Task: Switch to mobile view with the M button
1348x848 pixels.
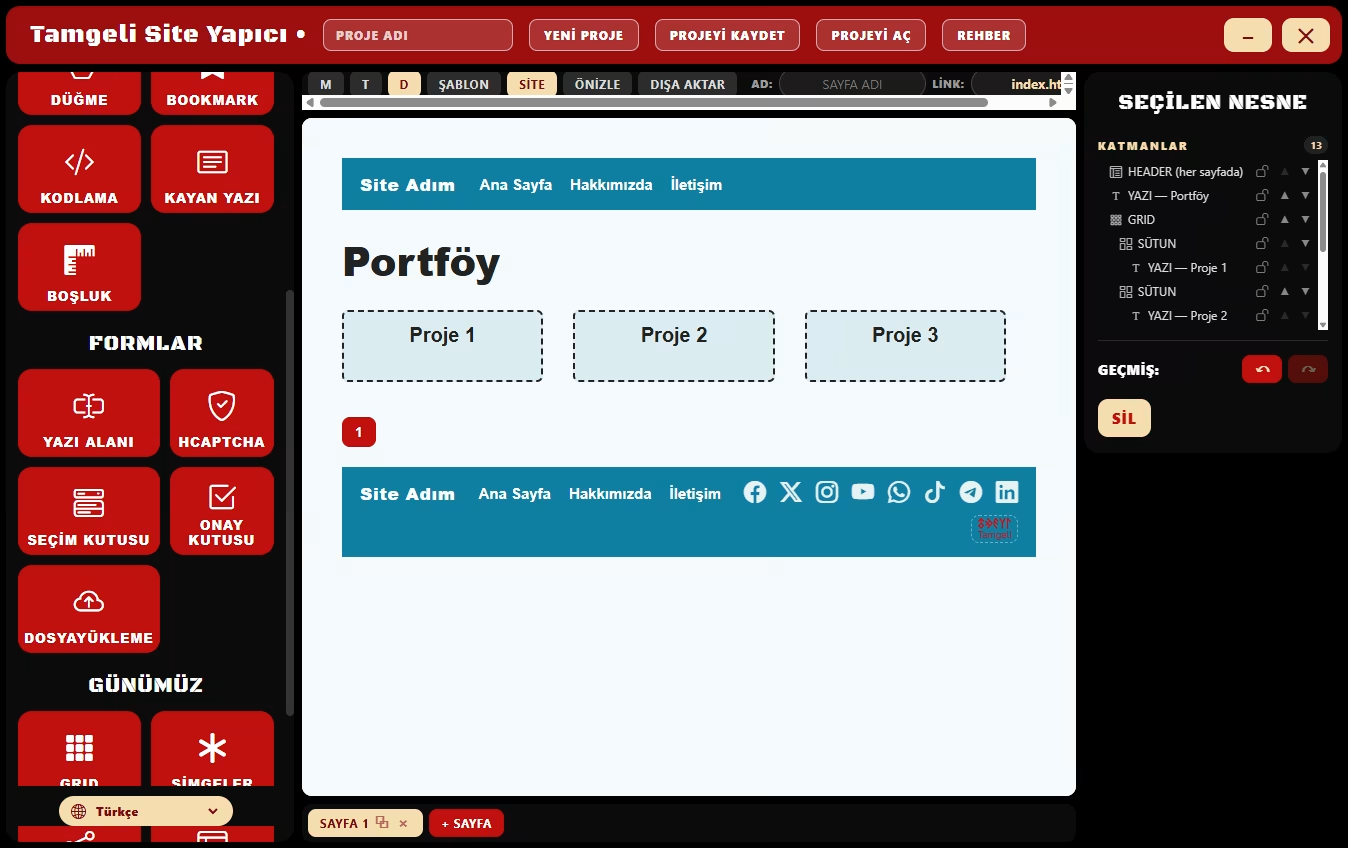Action: tap(326, 84)
